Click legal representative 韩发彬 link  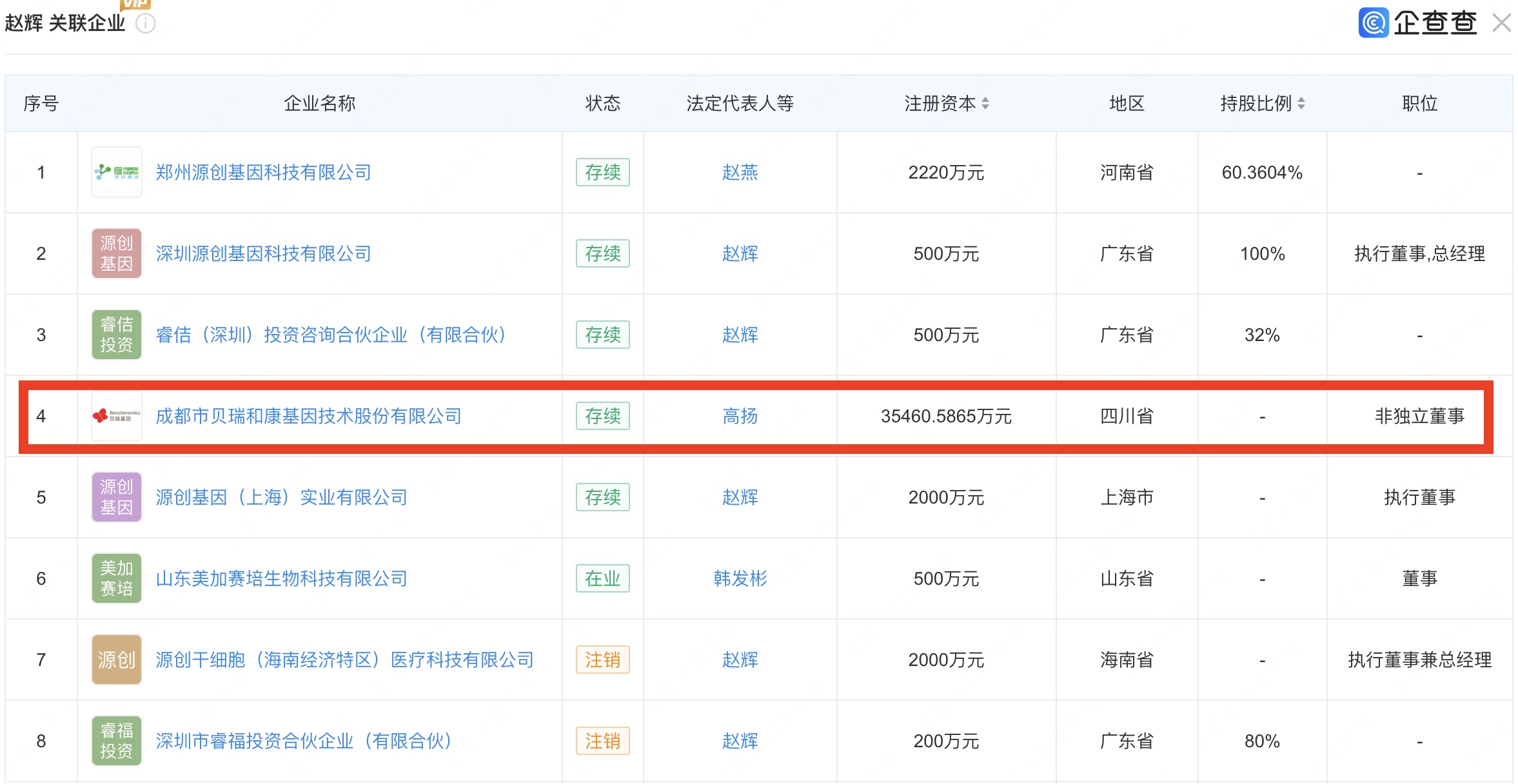click(740, 578)
